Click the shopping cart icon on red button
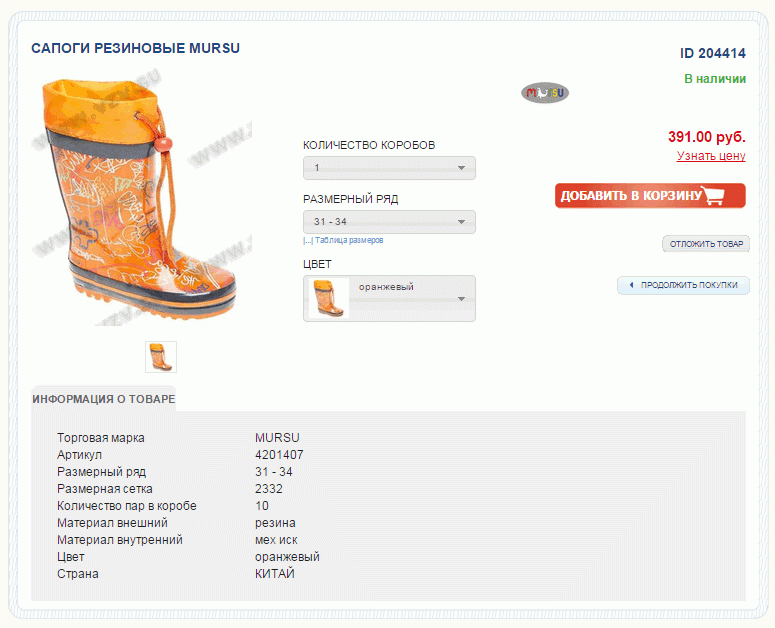775x628 pixels. pos(713,195)
